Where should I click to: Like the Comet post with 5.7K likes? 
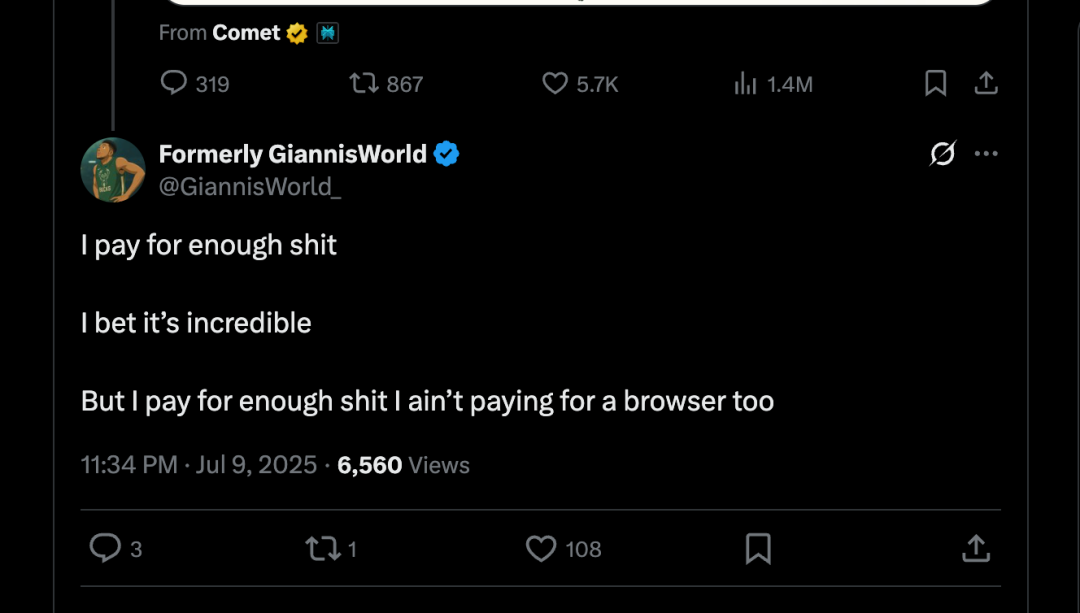pos(555,84)
